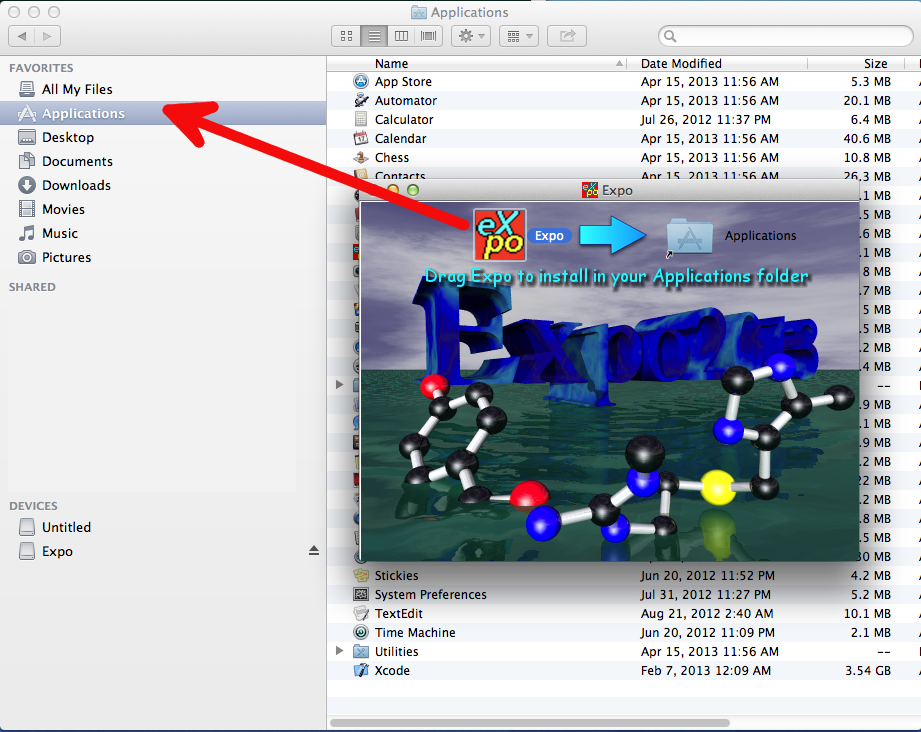Click the Time Machine size 2.1 MB
This screenshot has width=921, height=732.
click(x=870, y=633)
